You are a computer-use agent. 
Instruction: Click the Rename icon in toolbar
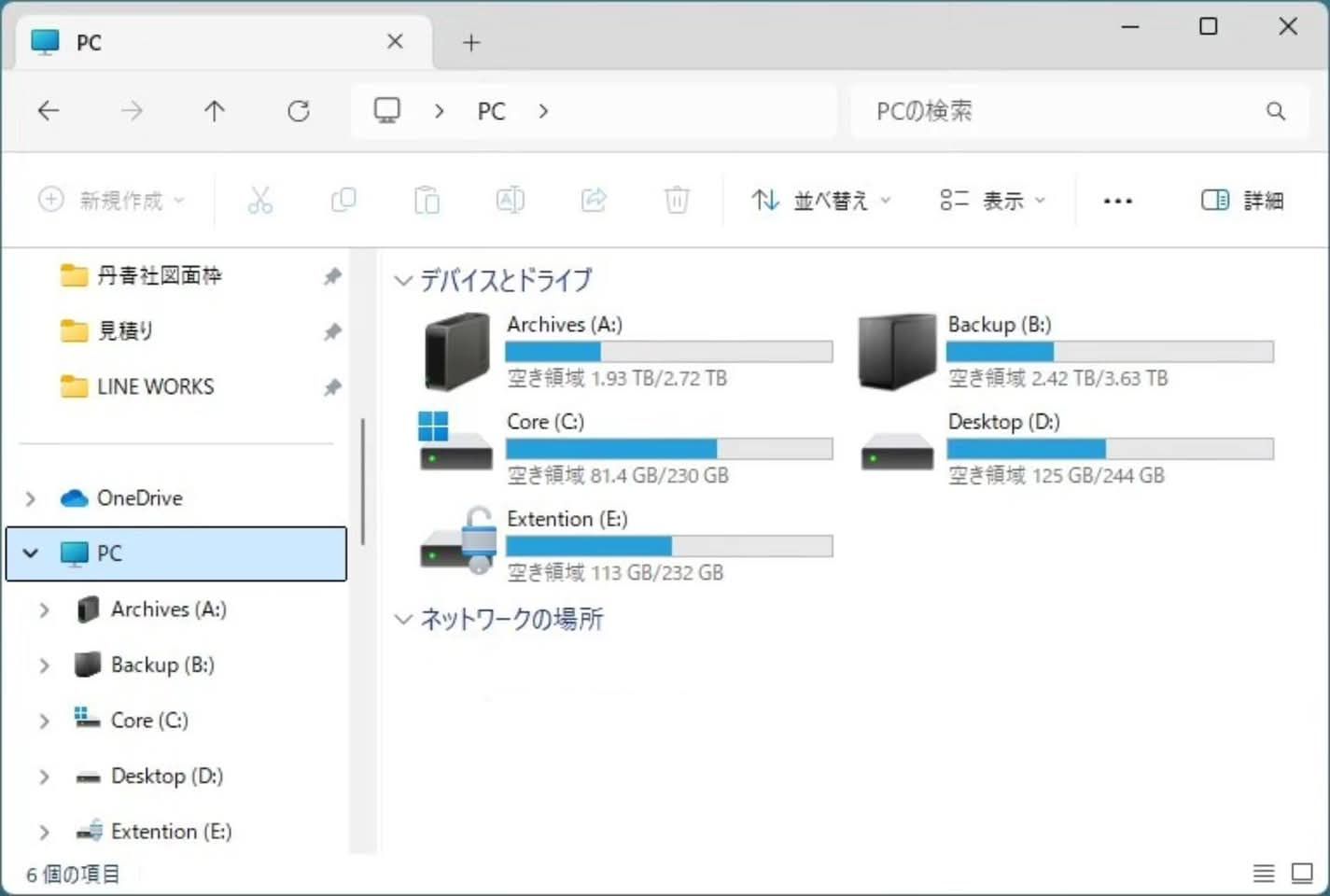pos(510,200)
